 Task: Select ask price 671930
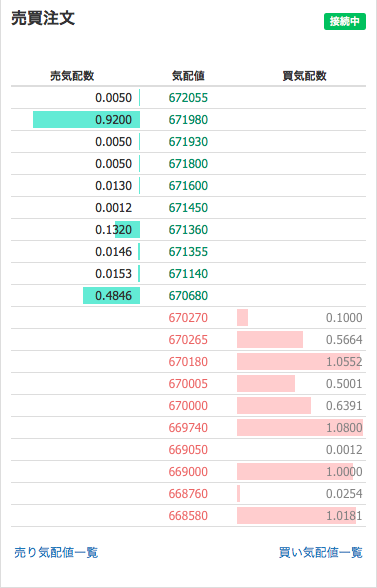coord(188,142)
